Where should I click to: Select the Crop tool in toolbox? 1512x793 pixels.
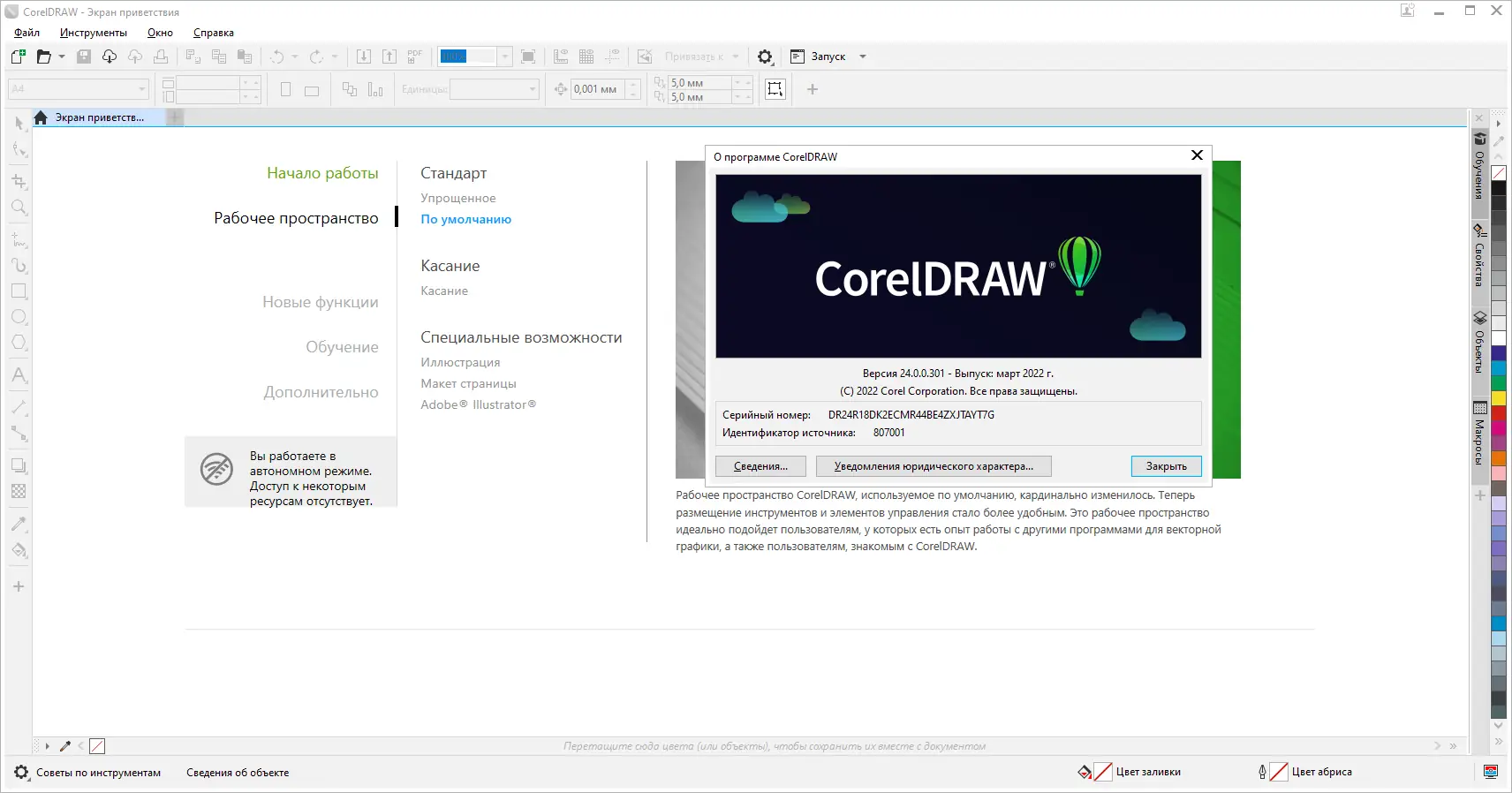[x=19, y=181]
